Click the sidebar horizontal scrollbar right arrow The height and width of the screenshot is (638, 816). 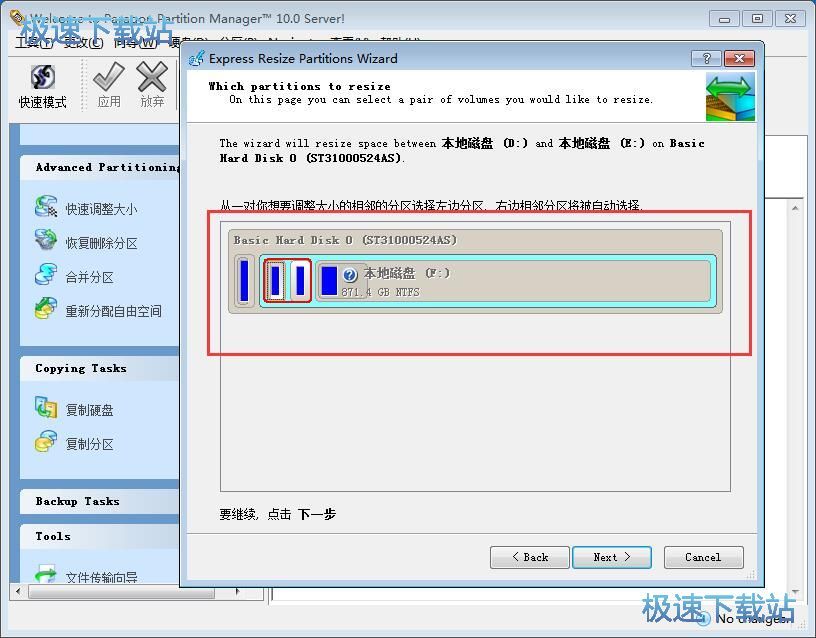point(238,591)
